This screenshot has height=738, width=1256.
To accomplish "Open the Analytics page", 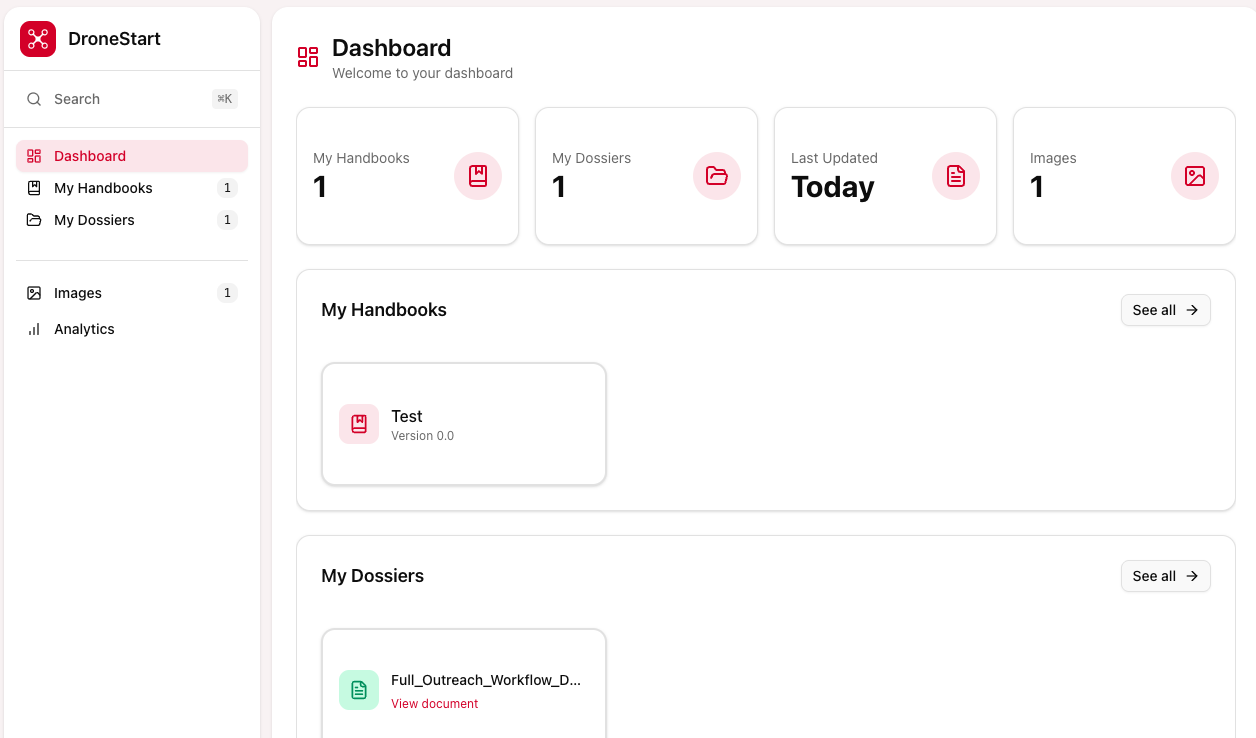I will [84, 329].
